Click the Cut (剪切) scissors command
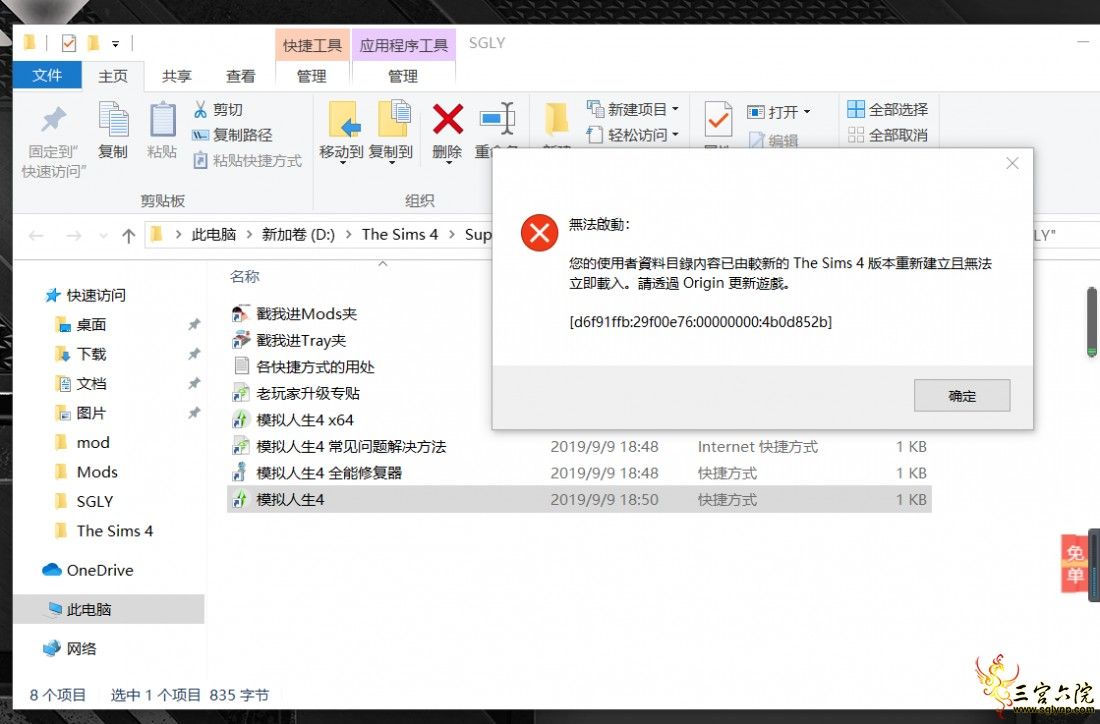This screenshot has height=724, width=1100. tap(217, 109)
